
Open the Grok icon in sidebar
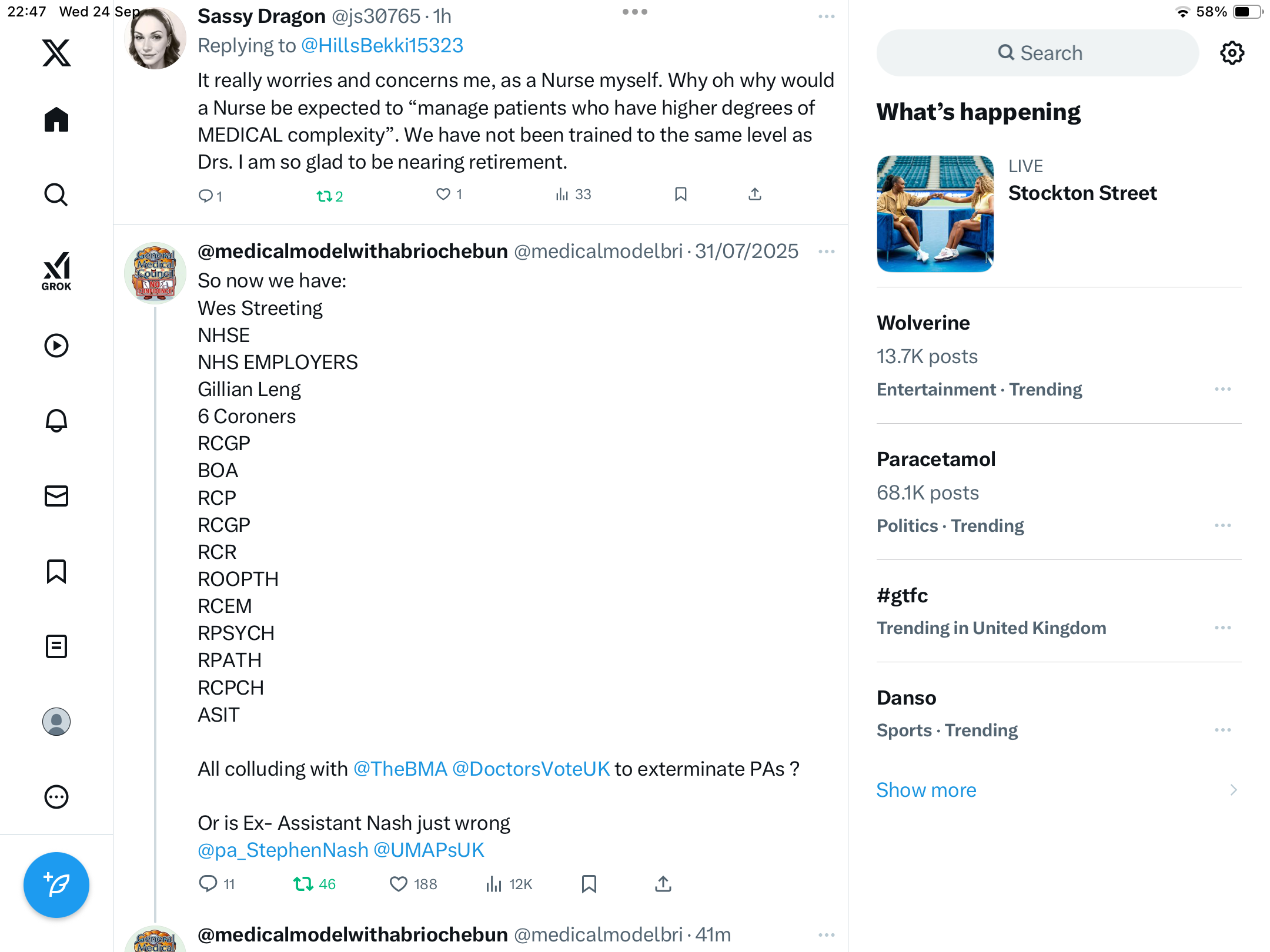pyautogui.click(x=56, y=271)
